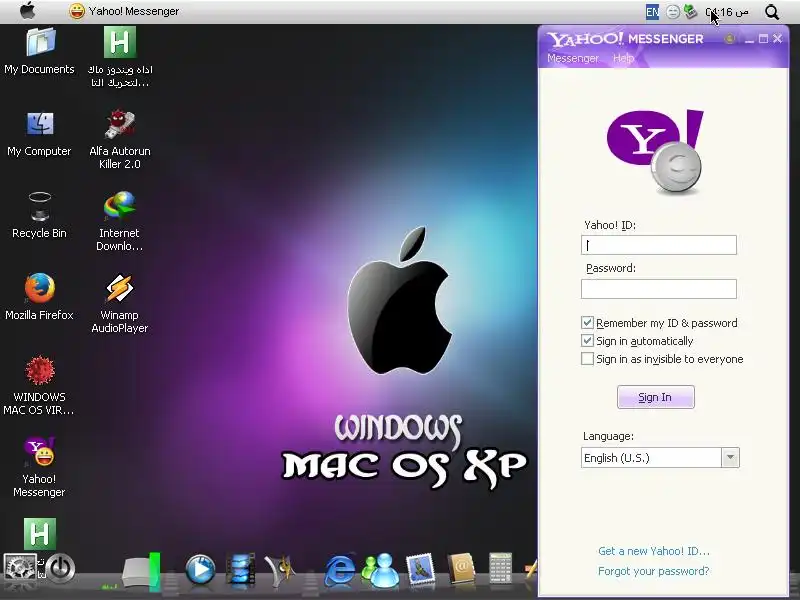Click the Yahoo smiley tray icon
The height and width of the screenshot is (600, 800).
point(673,12)
